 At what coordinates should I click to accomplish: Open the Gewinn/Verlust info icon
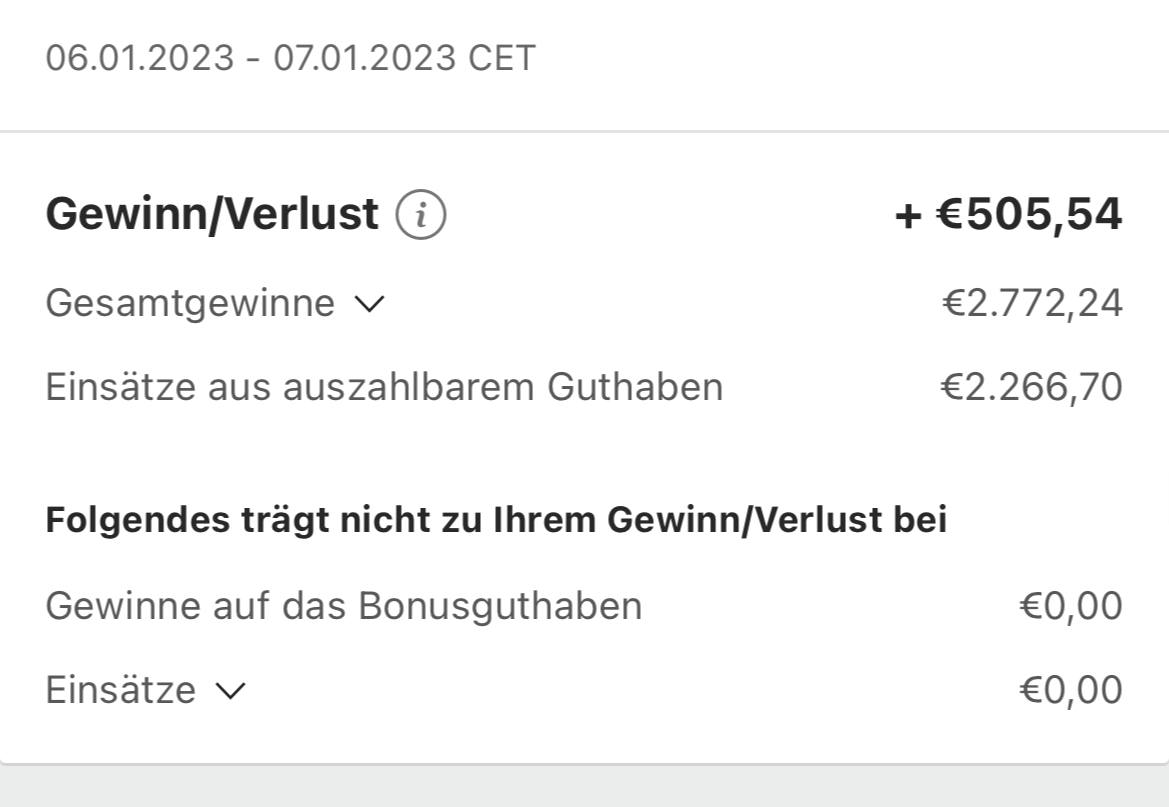[x=420, y=214]
